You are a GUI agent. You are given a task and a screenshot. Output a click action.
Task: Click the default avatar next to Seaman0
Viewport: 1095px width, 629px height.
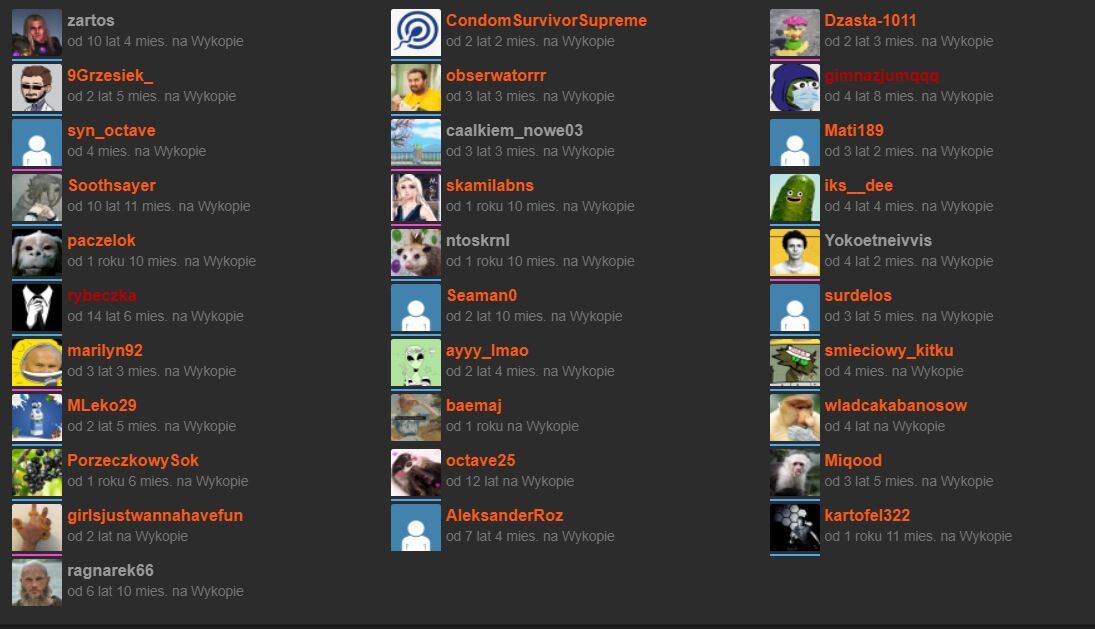click(x=415, y=308)
